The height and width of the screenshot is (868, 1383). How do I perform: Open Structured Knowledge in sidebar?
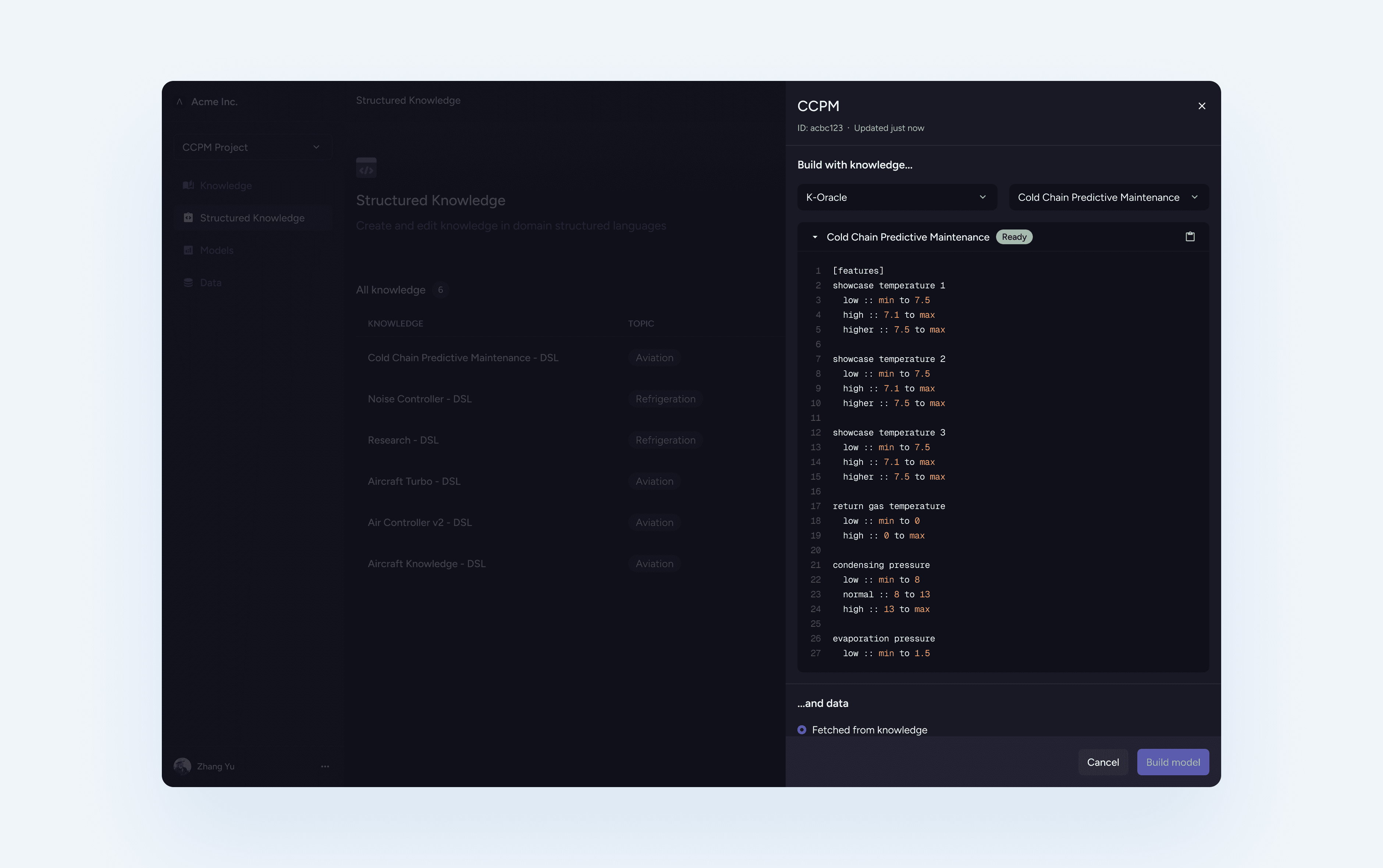pyautogui.click(x=252, y=218)
